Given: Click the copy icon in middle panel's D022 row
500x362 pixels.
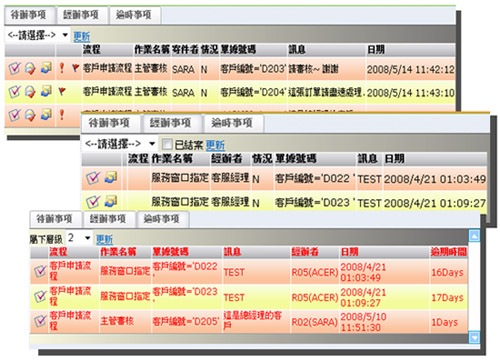Looking at the screenshot, I should (111, 177).
